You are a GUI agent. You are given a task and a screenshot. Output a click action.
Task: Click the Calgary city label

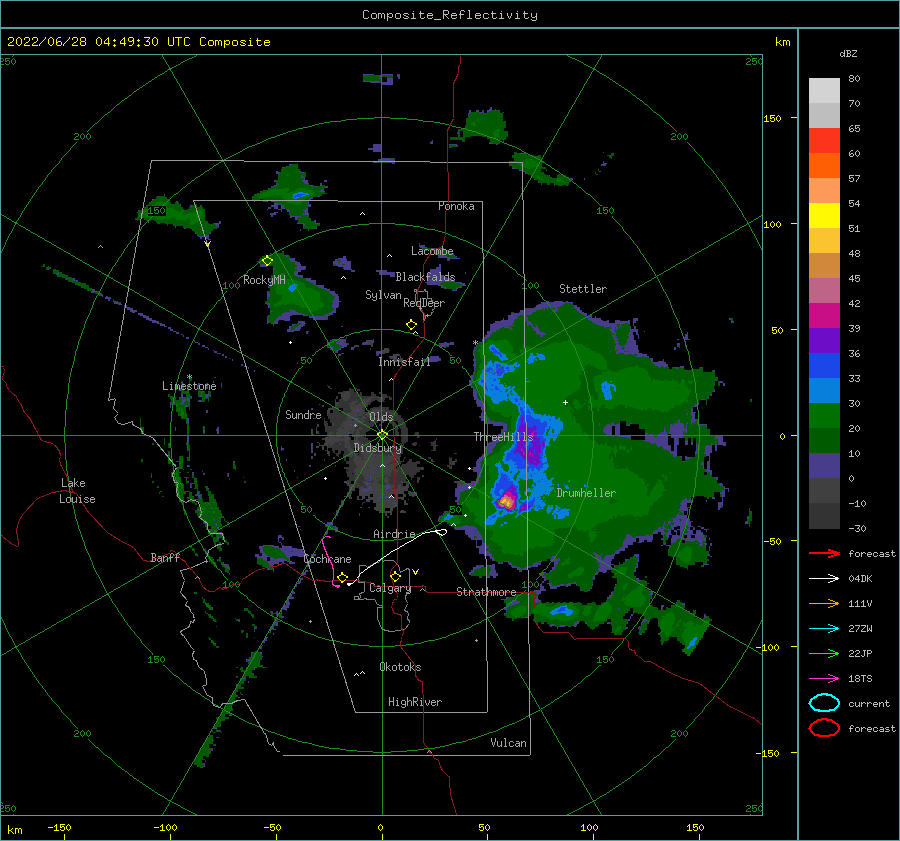(x=390, y=588)
